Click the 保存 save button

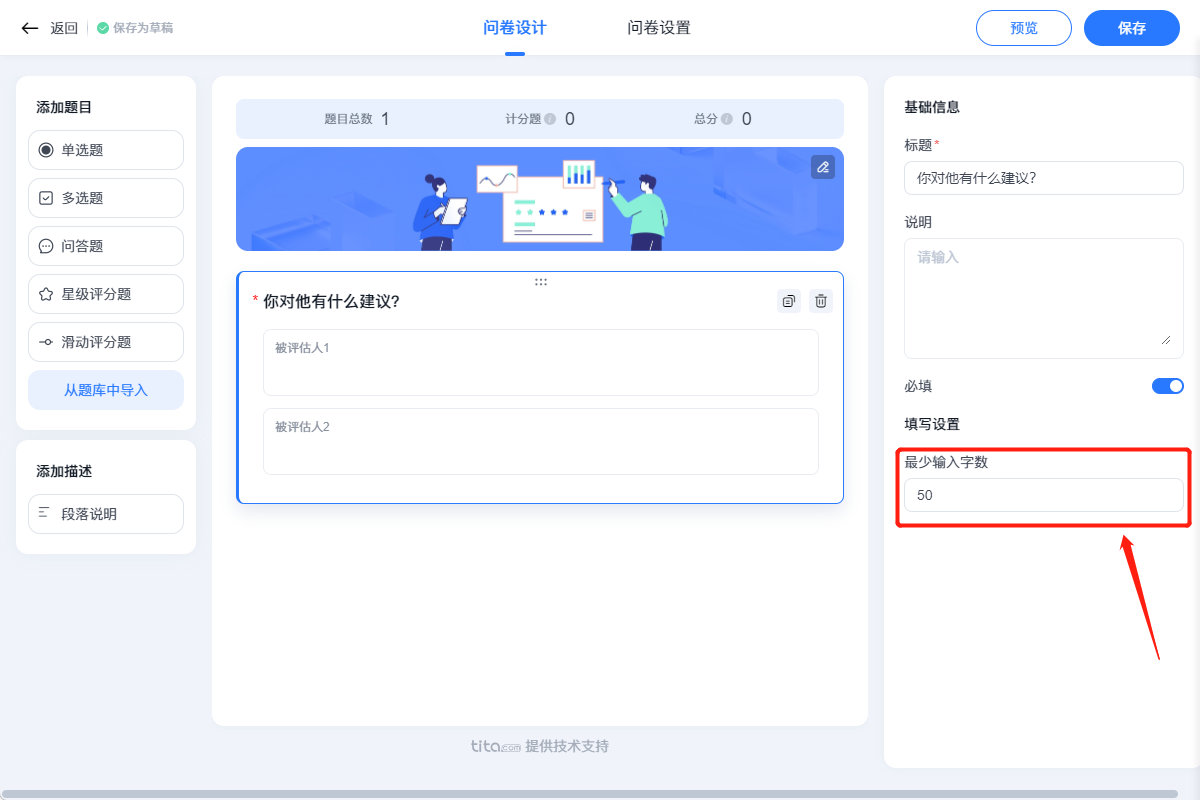1131,28
